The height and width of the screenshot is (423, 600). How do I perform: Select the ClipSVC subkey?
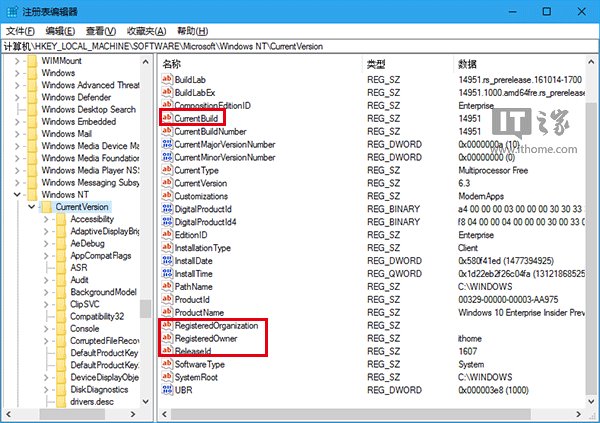tap(85, 304)
